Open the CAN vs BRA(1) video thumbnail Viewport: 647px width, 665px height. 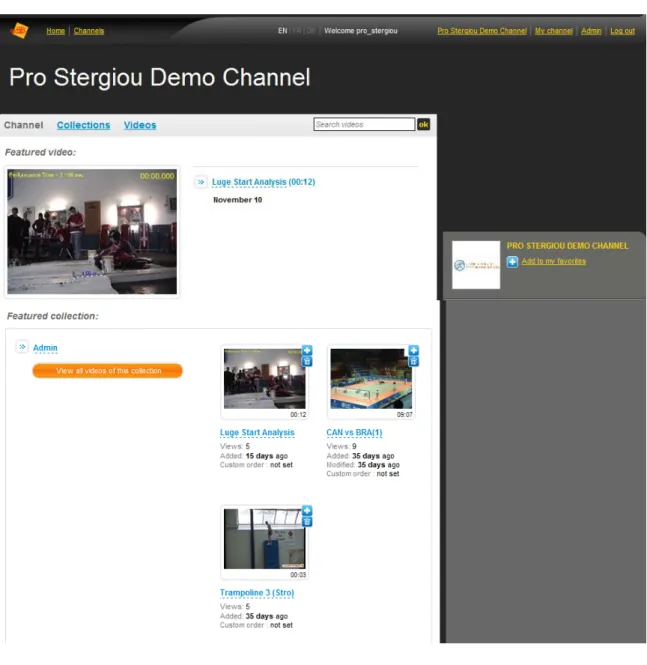tap(371, 379)
